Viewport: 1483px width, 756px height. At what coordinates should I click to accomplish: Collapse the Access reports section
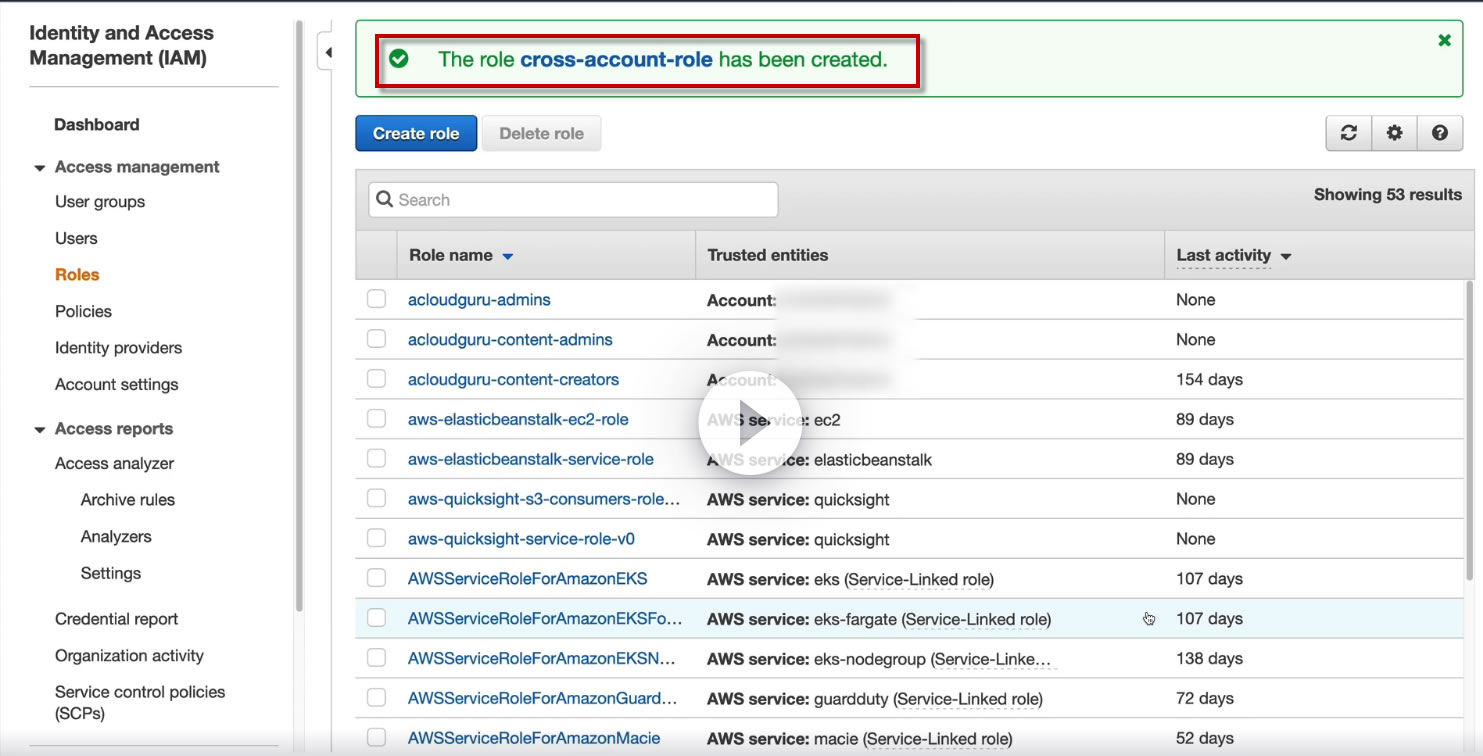point(40,430)
